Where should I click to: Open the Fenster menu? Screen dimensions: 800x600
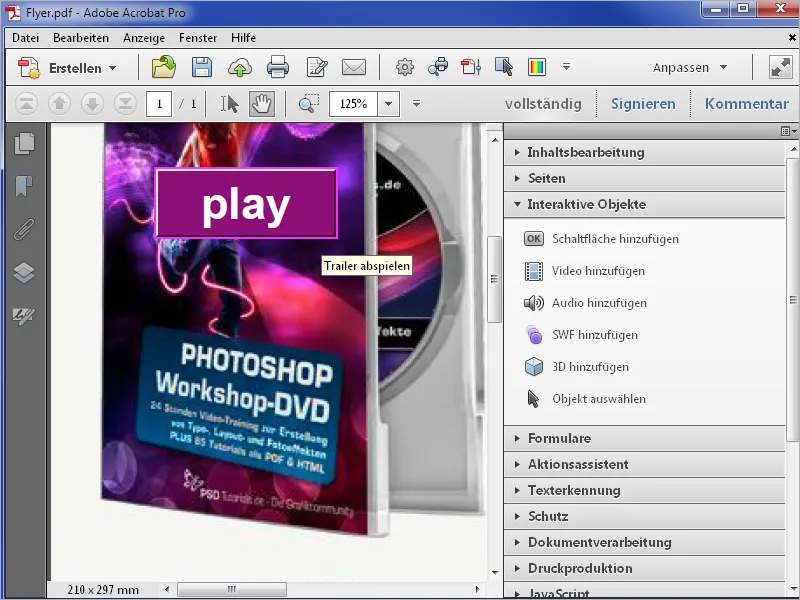click(x=198, y=38)
